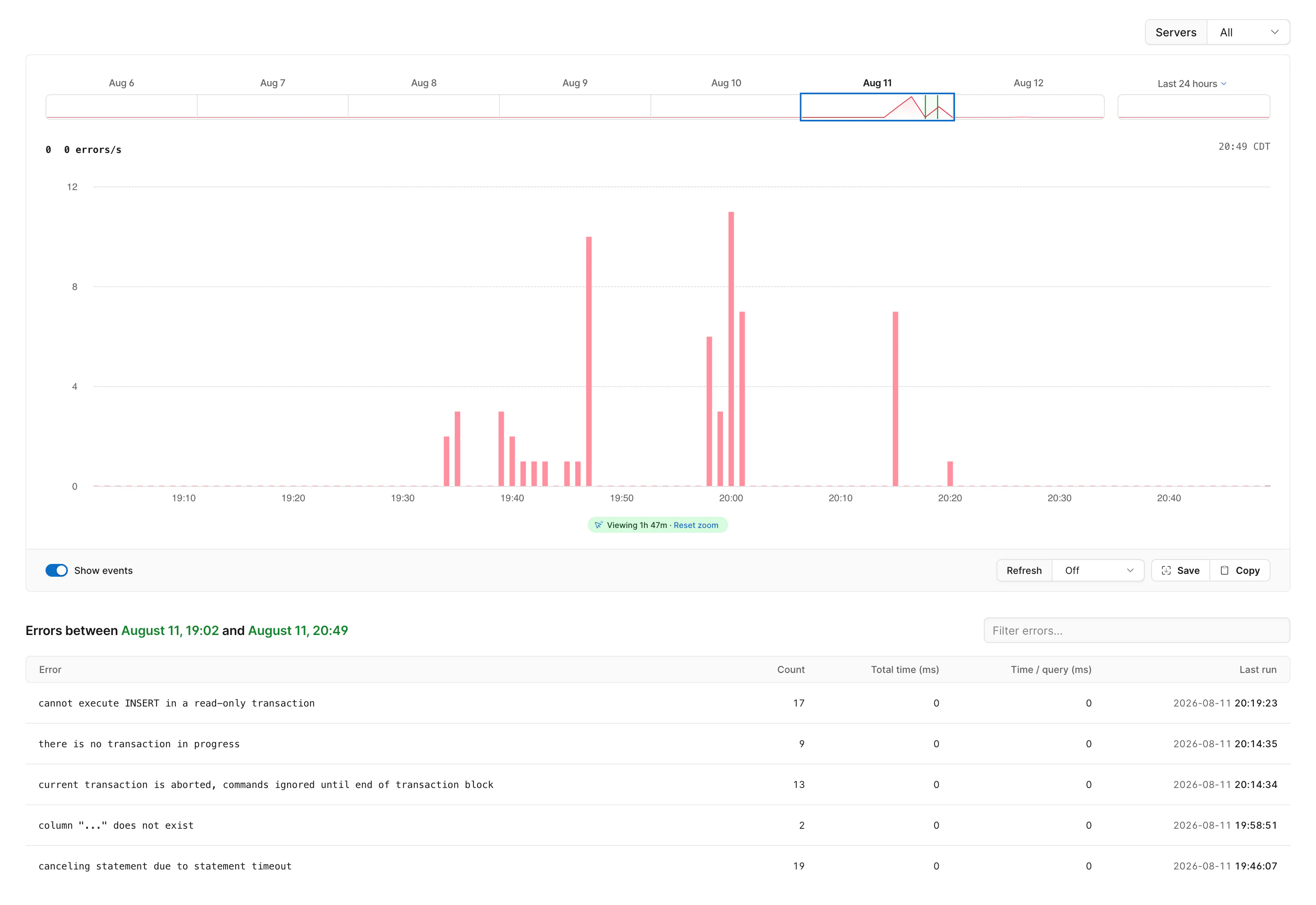
Task: Click the August 11, 20:49 end time
Action: pos(298,631)
